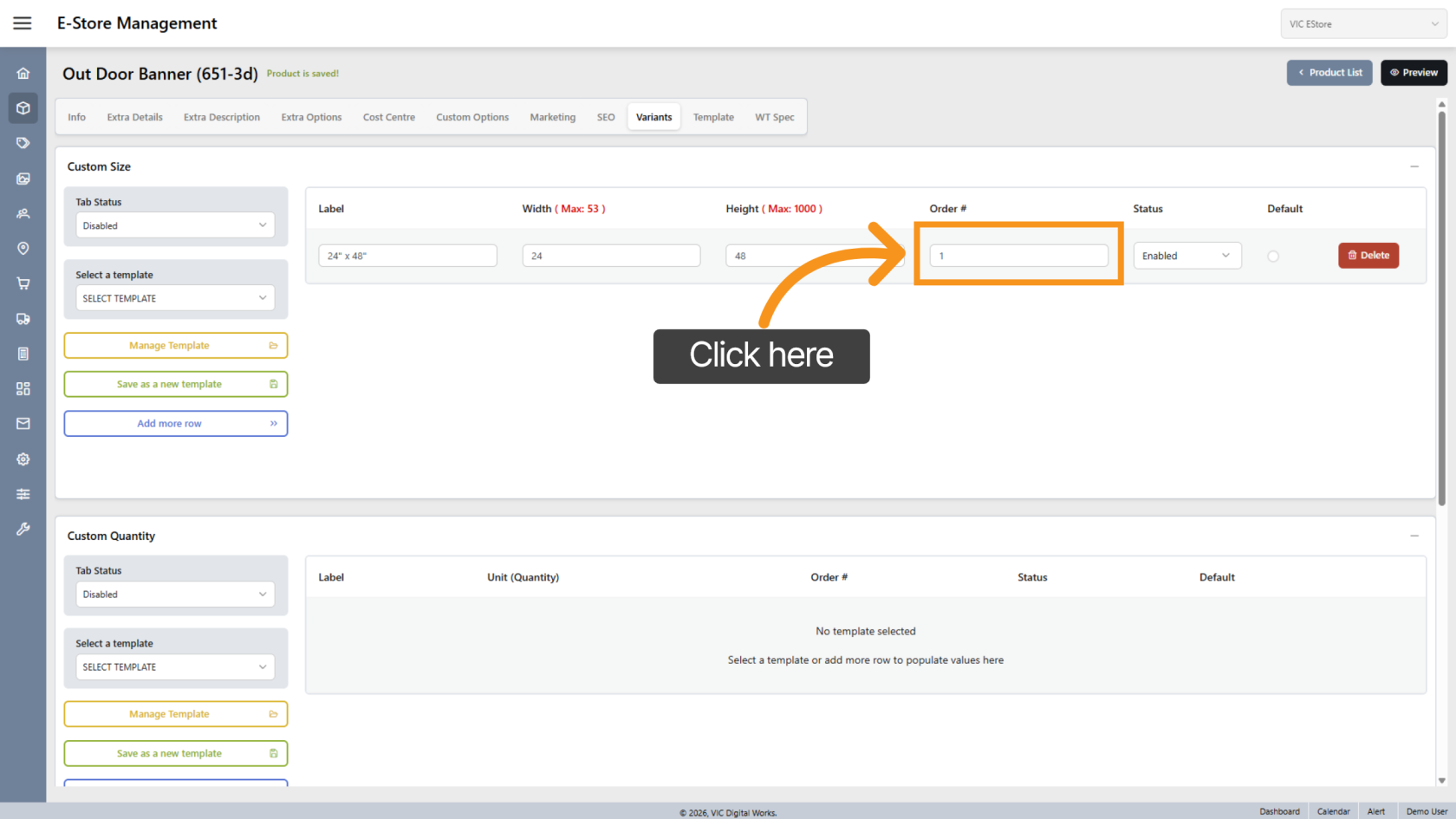This screenshot has height=819, width=1456.
Task: Open settings gear in sidebar
Action: coord(23,459)
